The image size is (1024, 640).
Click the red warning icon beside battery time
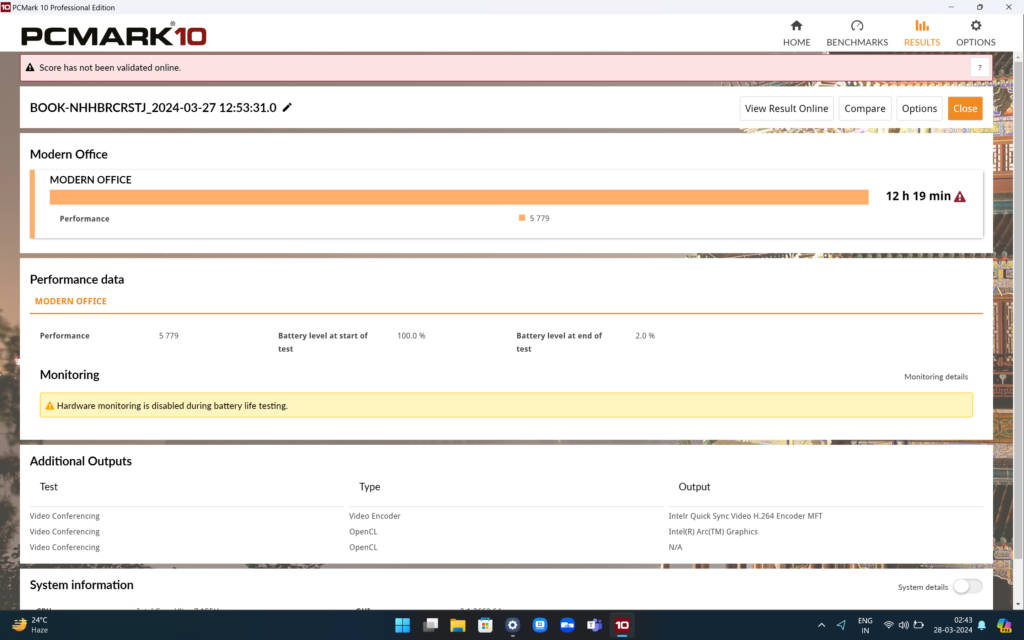[x=959, y=197]
